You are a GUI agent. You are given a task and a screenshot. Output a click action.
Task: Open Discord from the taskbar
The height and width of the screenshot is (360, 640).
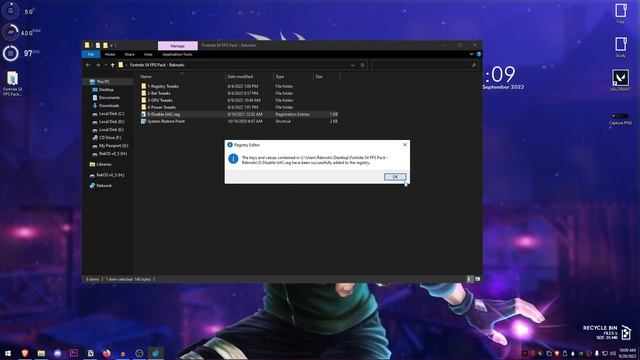58,353
